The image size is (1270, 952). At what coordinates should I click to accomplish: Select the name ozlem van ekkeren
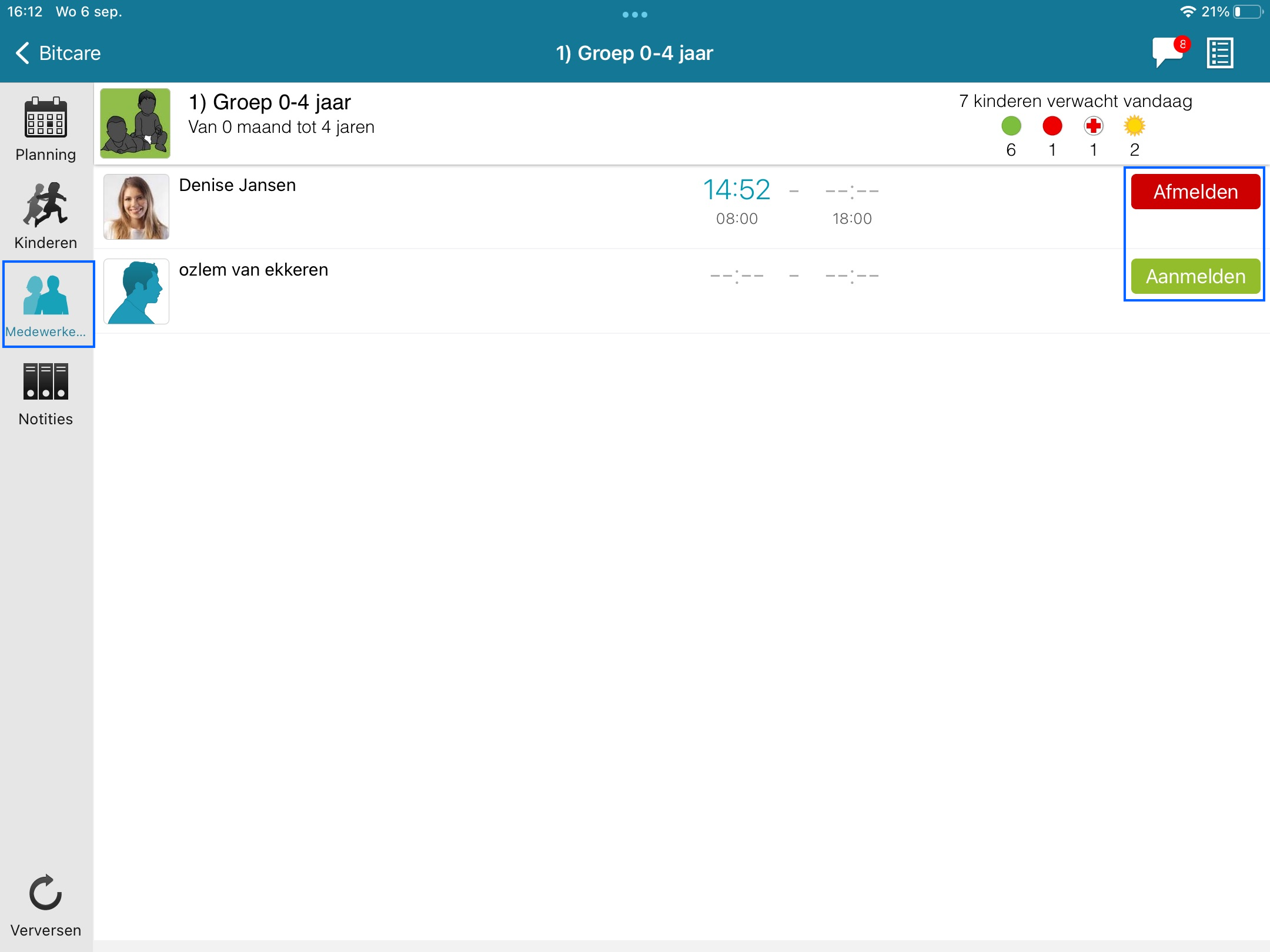[x=253, y=270]
